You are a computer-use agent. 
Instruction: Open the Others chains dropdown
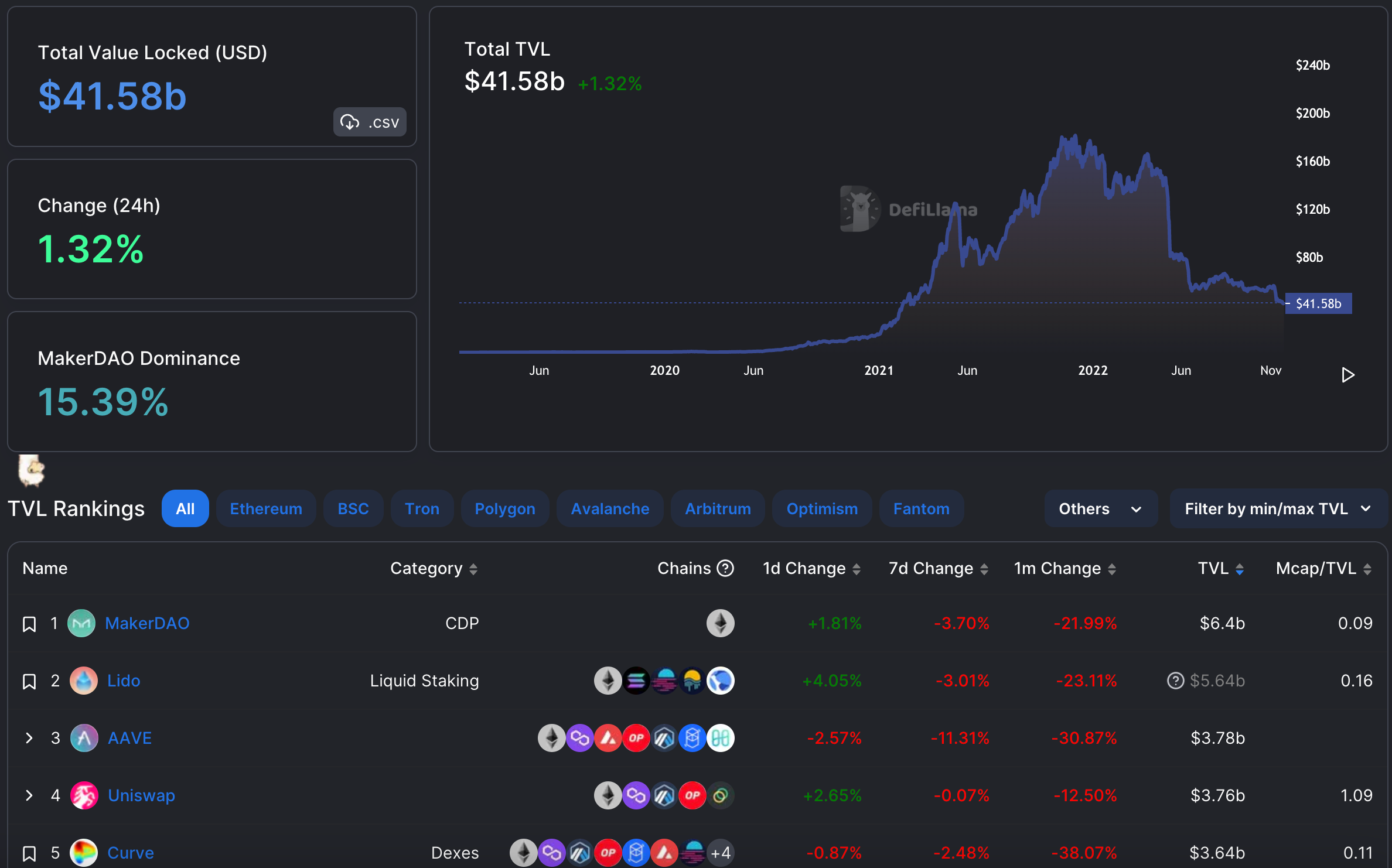click(x=1100, y=508)
